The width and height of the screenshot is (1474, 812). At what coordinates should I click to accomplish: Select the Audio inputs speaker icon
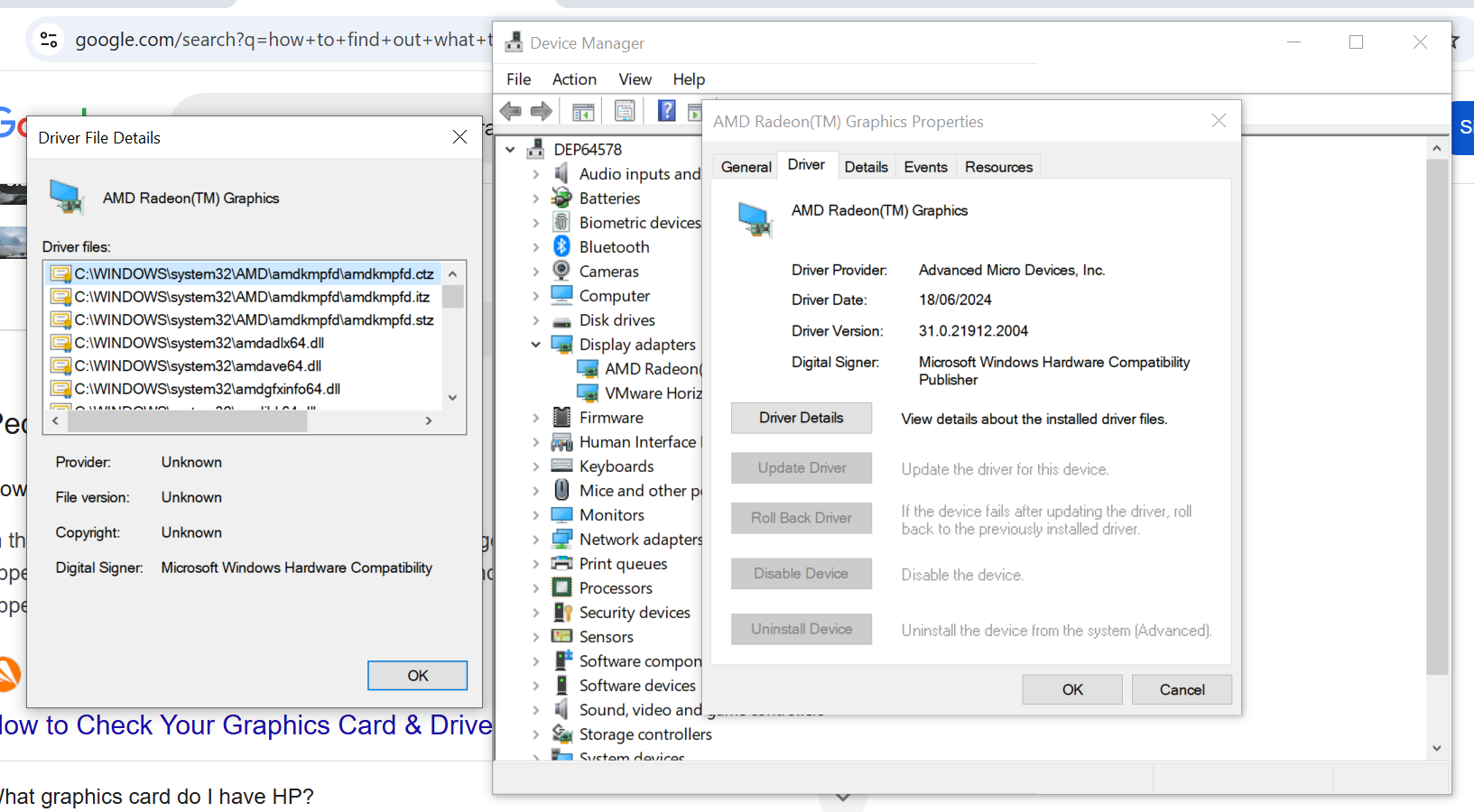[x=561, y=173]
